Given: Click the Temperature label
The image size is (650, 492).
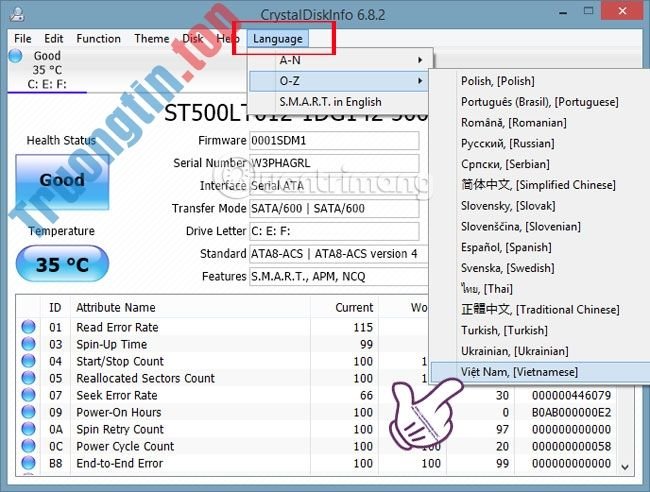Looking at the screenshot, I should click(61, 230).
